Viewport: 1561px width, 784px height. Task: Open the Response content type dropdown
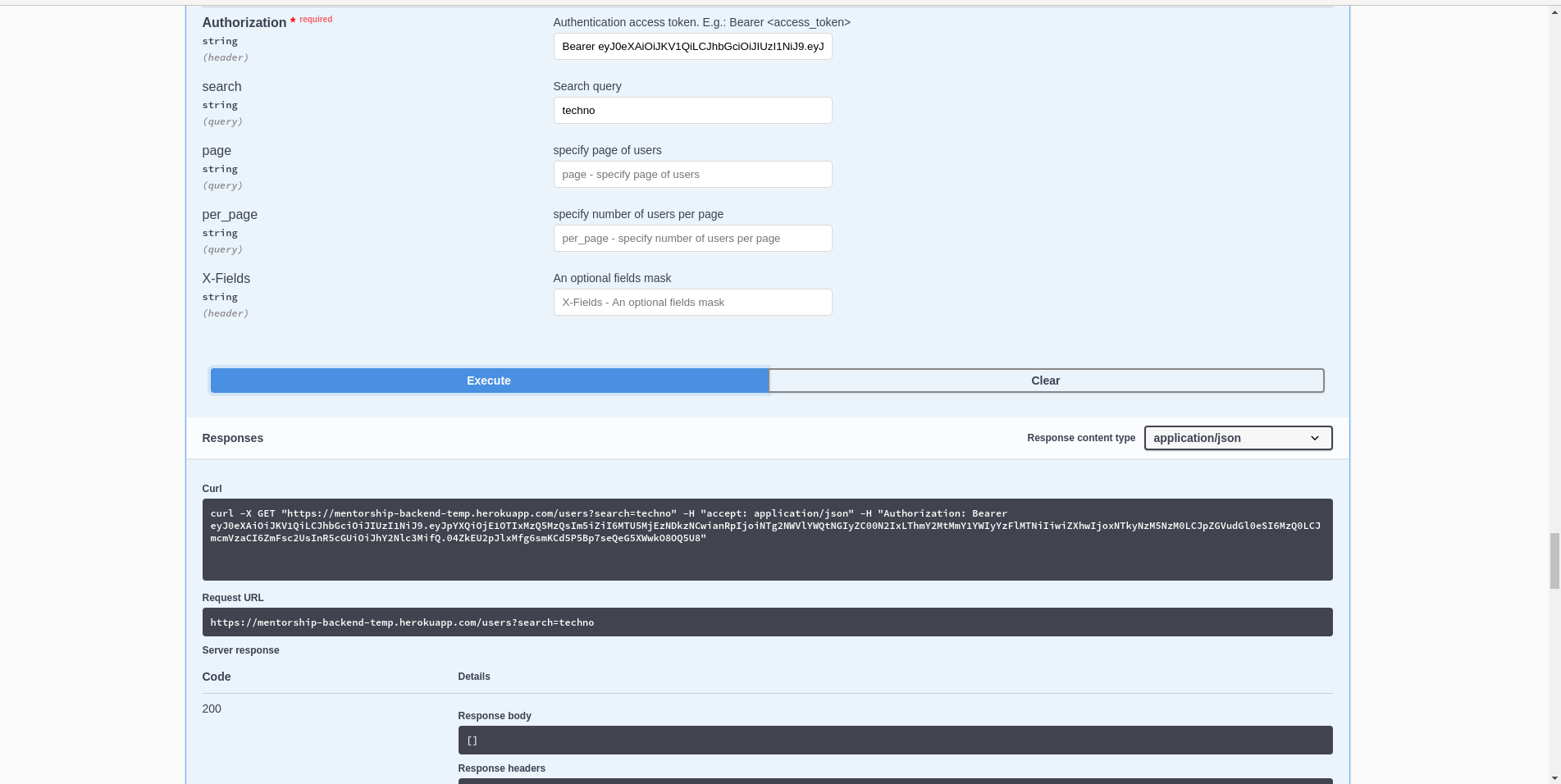click(x=1237, y=438)
